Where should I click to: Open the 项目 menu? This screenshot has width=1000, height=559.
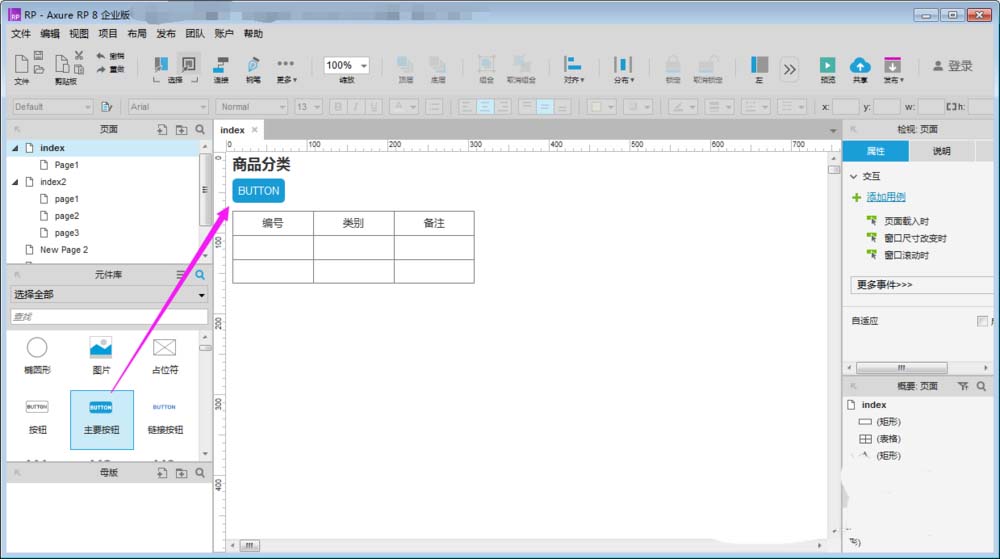click(x=108, y=33)
